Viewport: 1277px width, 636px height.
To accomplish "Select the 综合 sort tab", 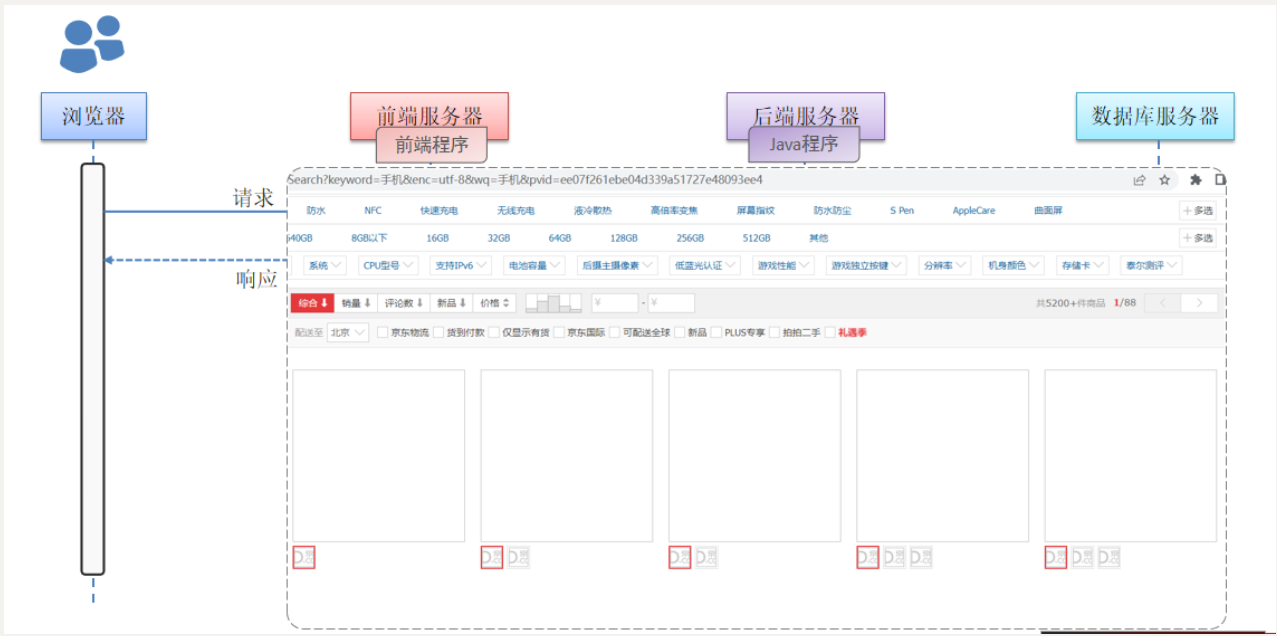I will 312,303.
